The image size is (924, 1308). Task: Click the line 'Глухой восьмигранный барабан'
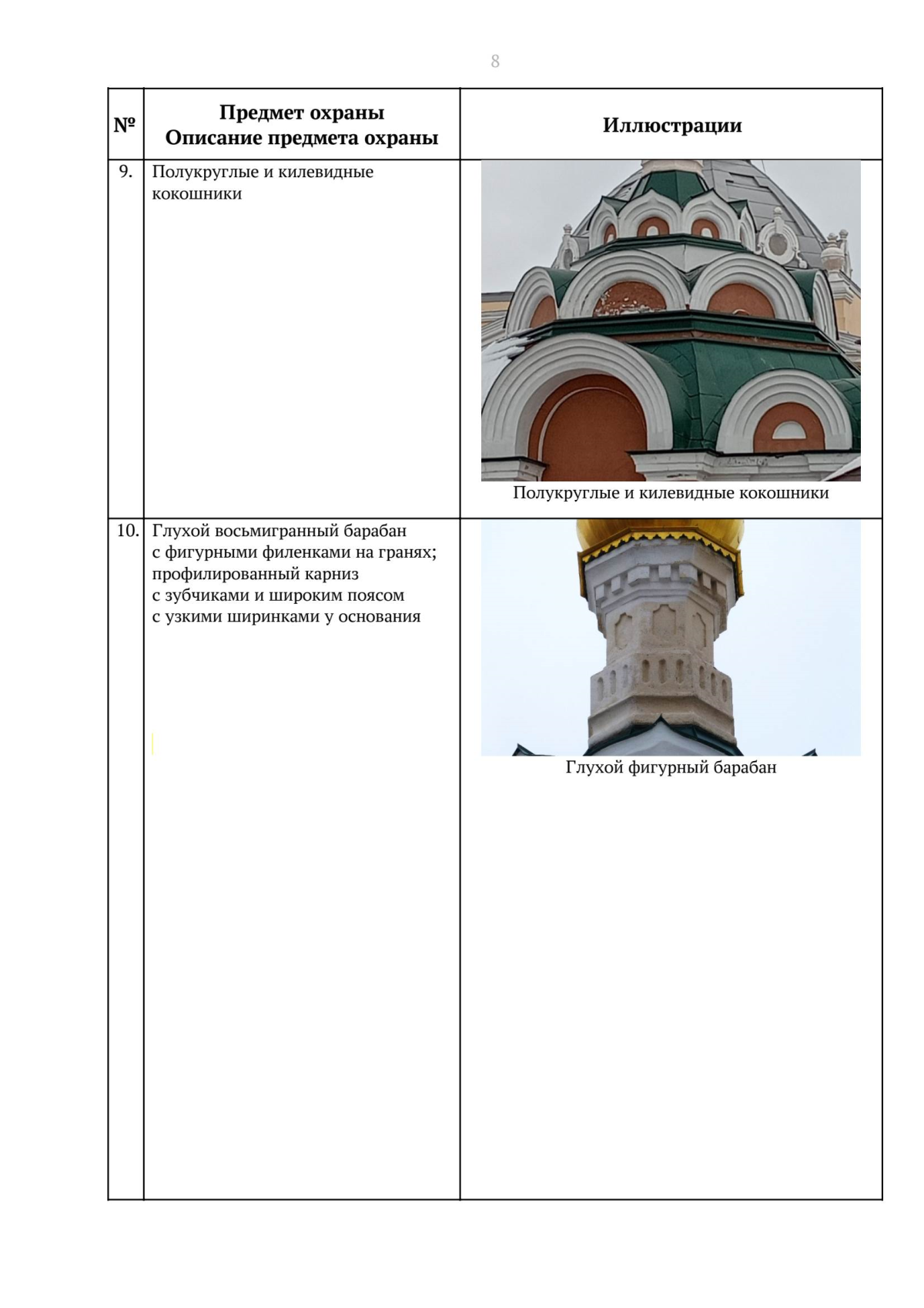[280, 531]
